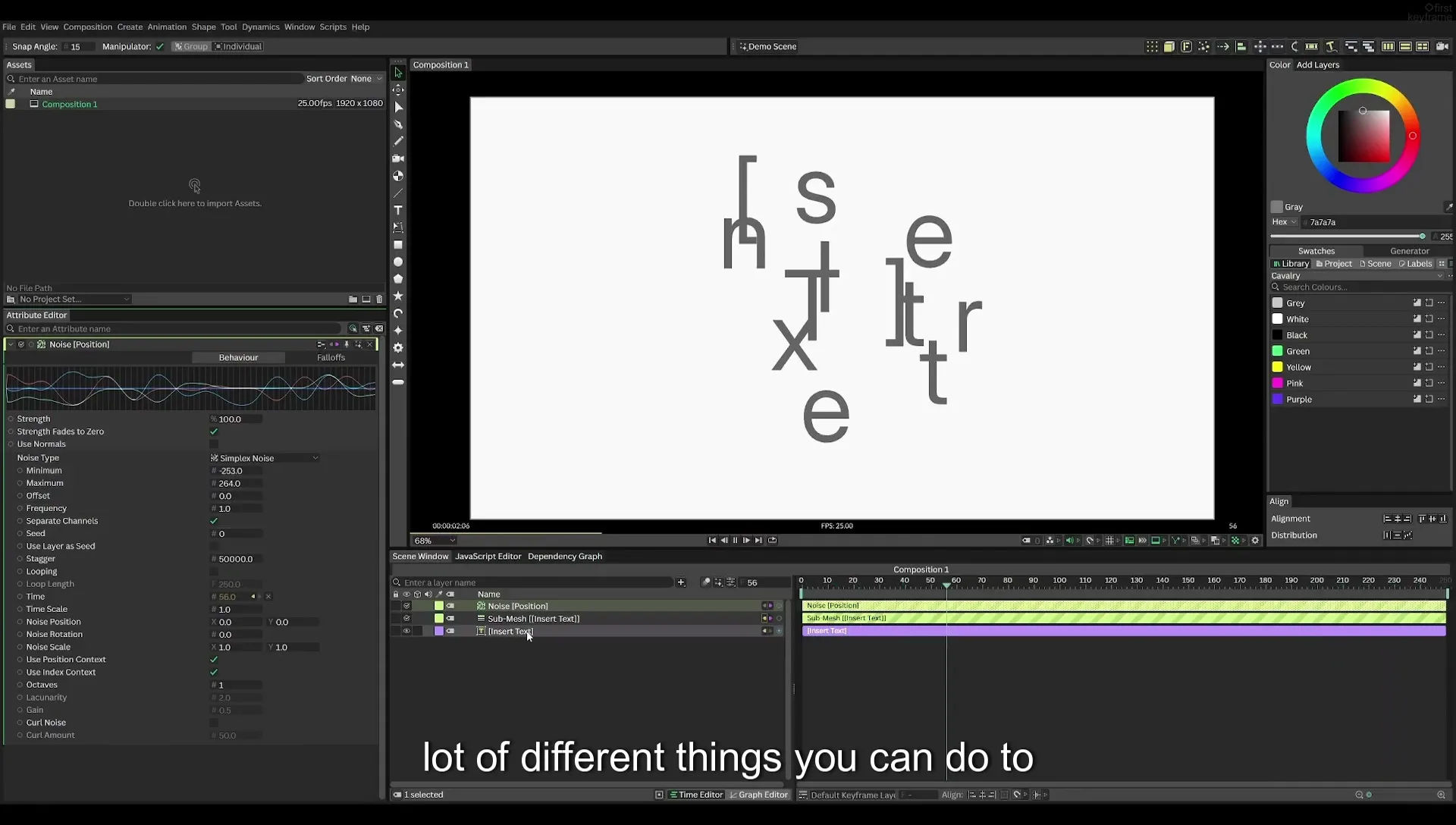The height and width of the screenshot is (825, 1456).
Task: Switch to Falloffs tab
Action: pos(331,358)
